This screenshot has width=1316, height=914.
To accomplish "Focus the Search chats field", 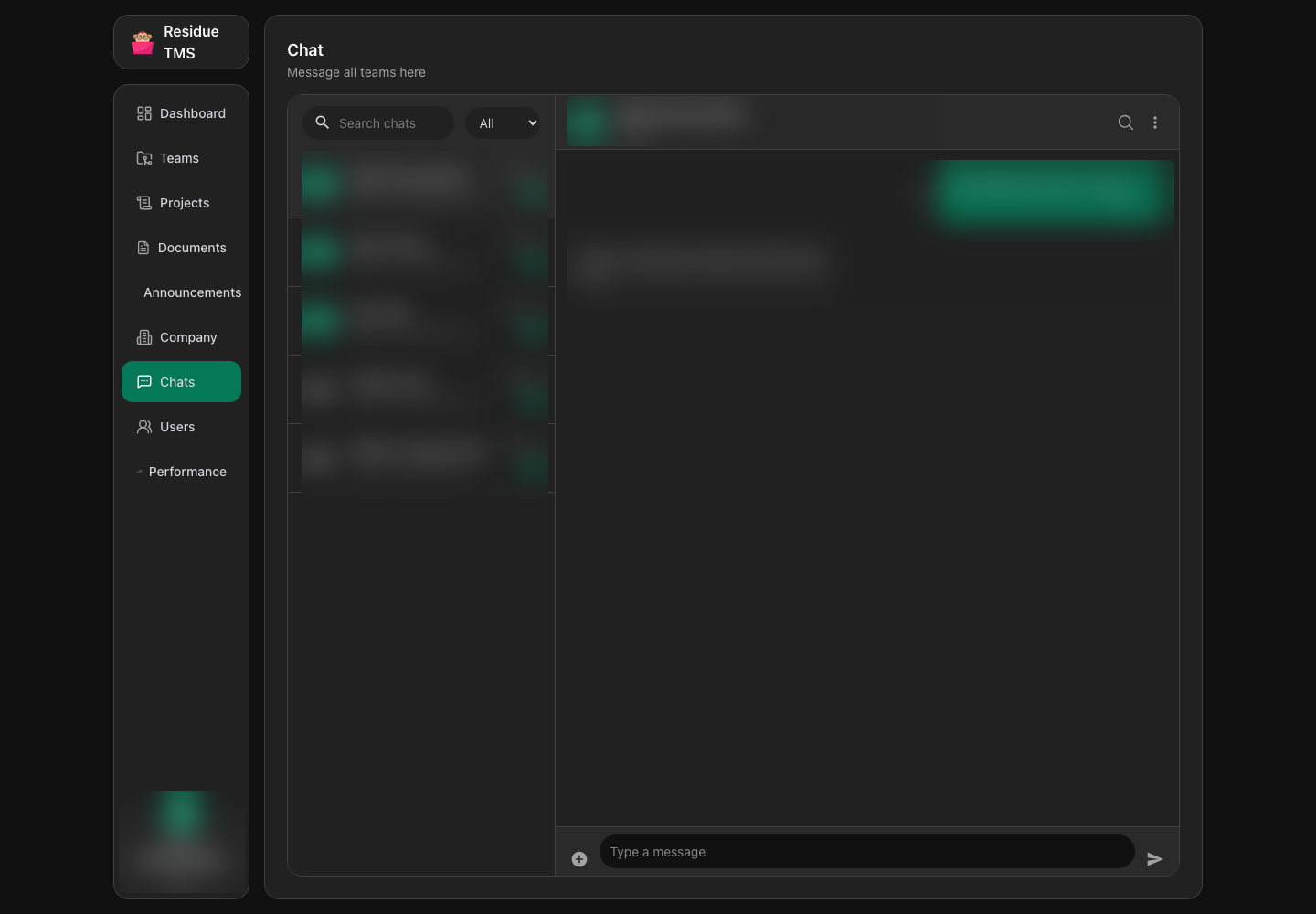I will tap(378, 123).
